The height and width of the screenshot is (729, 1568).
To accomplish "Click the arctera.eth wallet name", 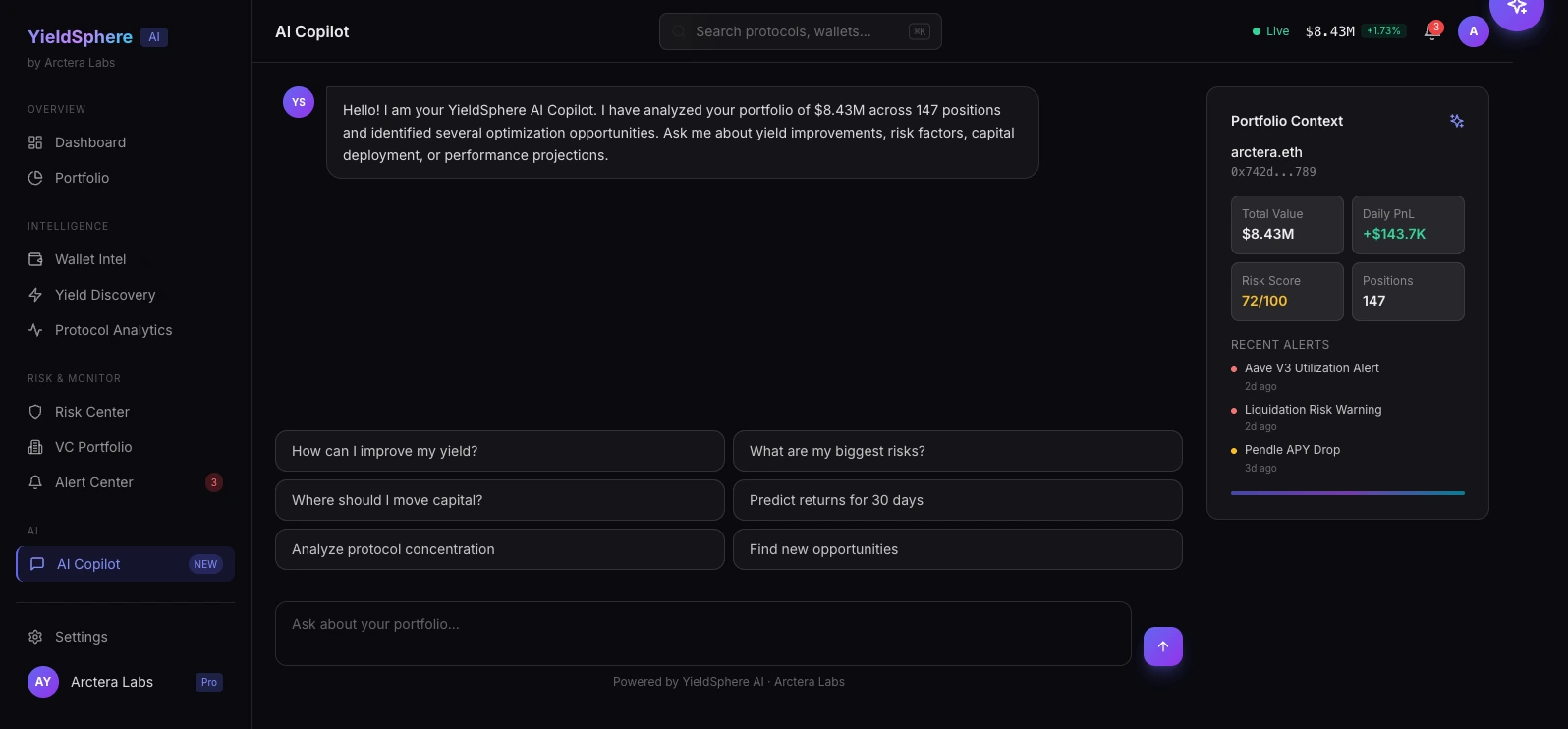I will click(x=1266, y=152).
